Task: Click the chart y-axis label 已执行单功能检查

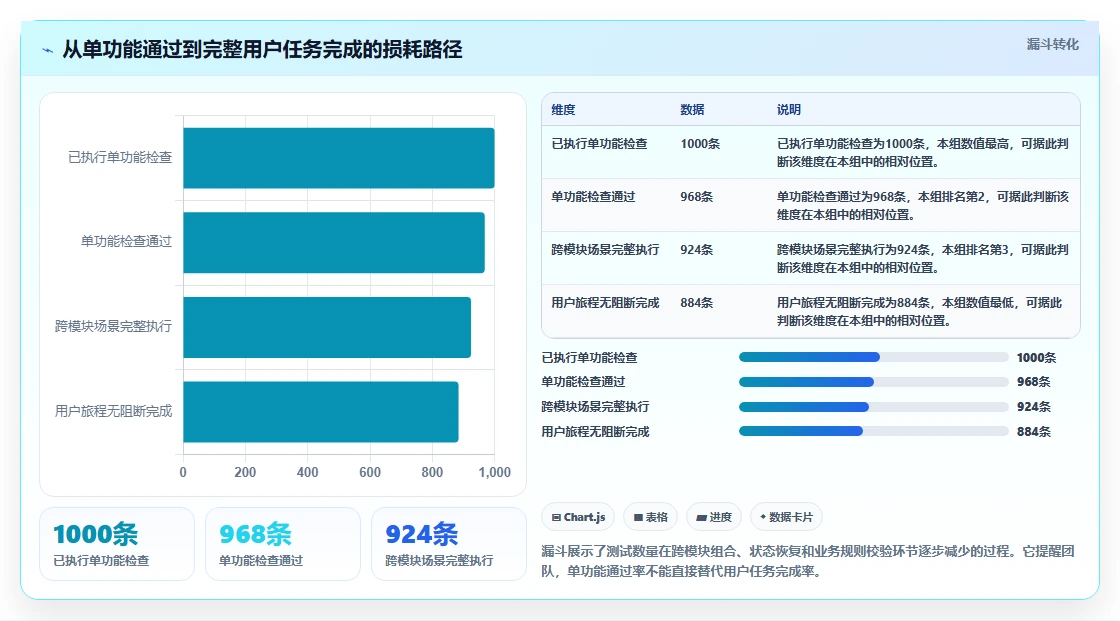Action: coord(120,157)
